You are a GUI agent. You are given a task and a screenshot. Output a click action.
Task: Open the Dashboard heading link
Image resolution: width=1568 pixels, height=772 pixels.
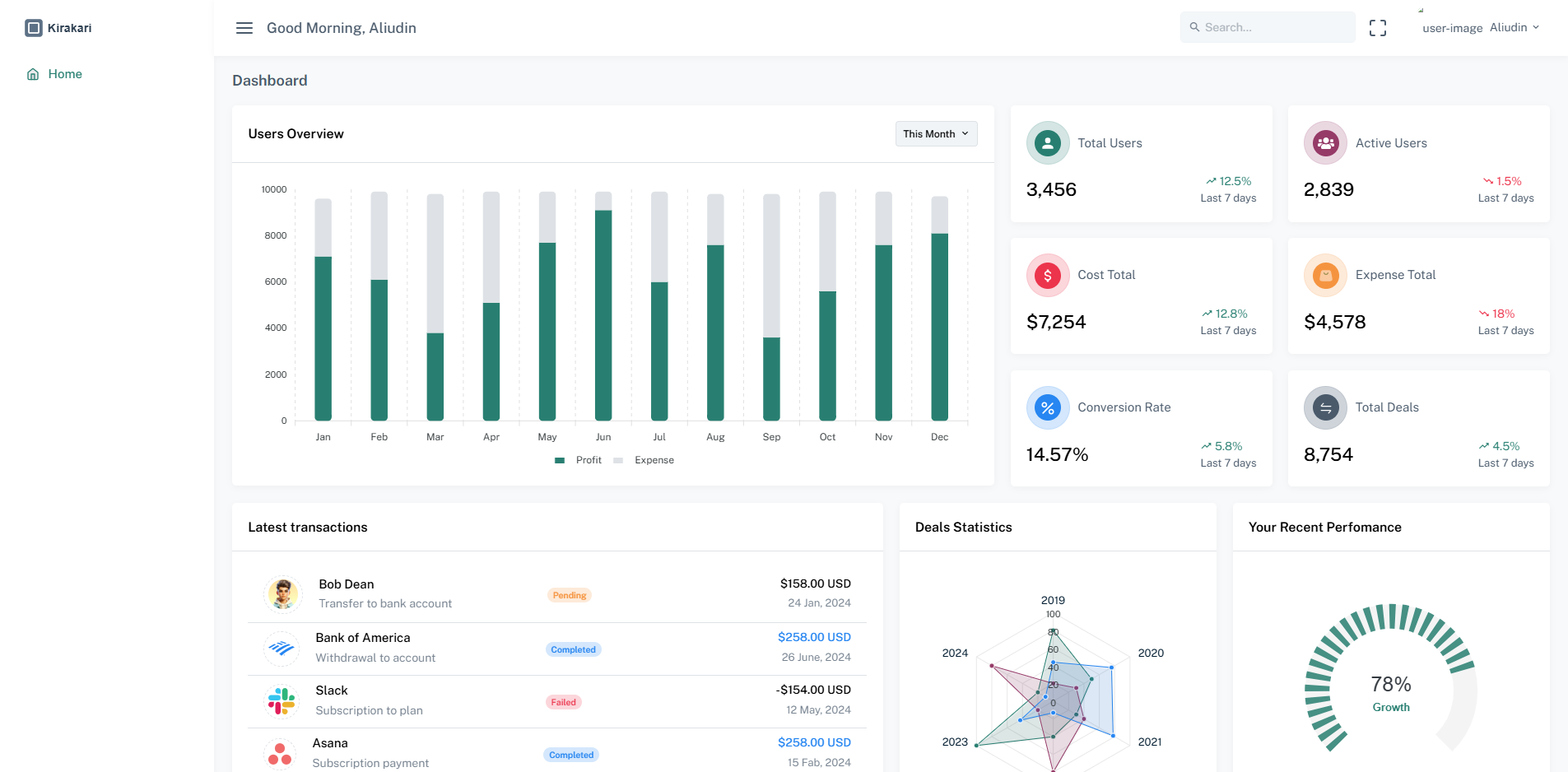click(x=270, y=80)
